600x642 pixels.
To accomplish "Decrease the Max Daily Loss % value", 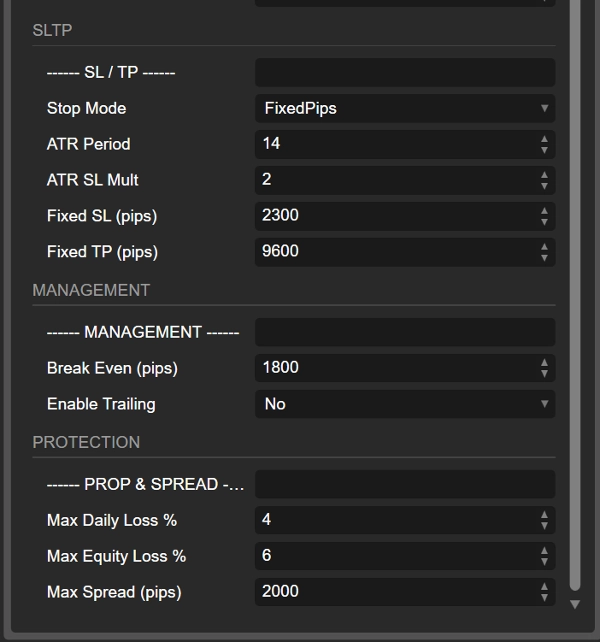I will tap(544, 526).
